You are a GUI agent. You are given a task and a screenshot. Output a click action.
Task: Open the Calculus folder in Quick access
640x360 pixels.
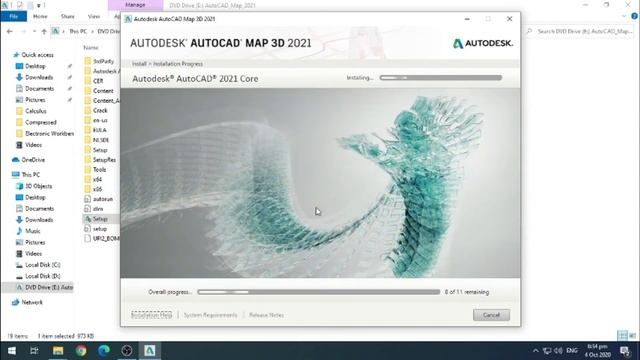coord(31,111)
